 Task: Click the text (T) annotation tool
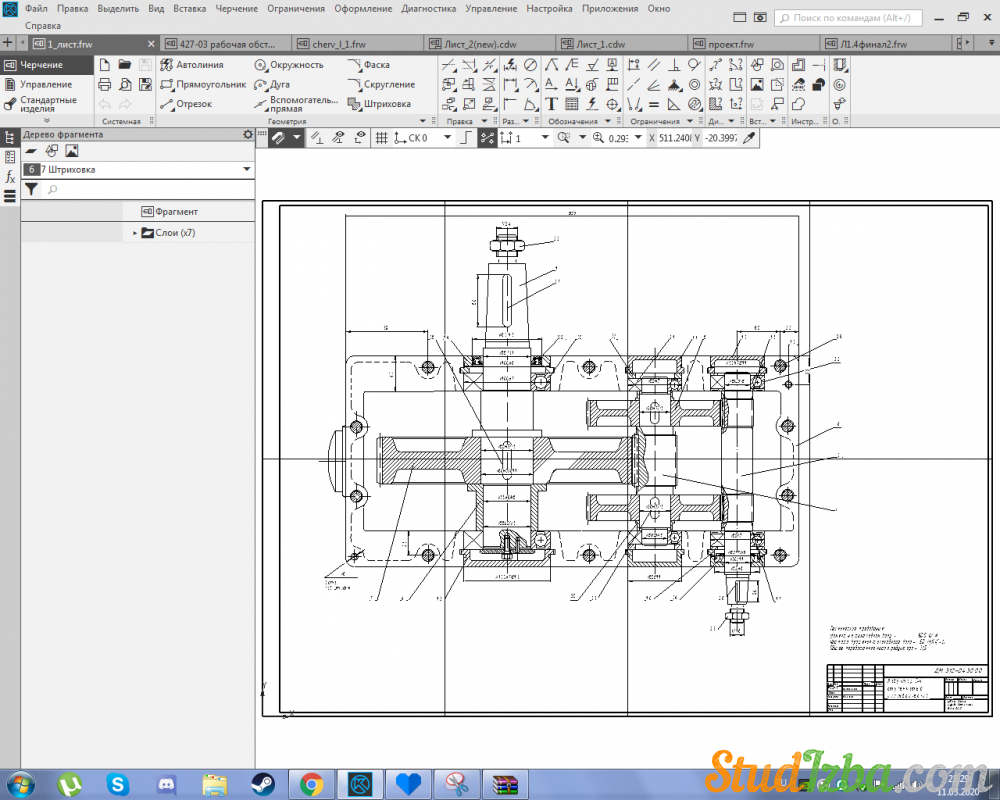[551, 104]
